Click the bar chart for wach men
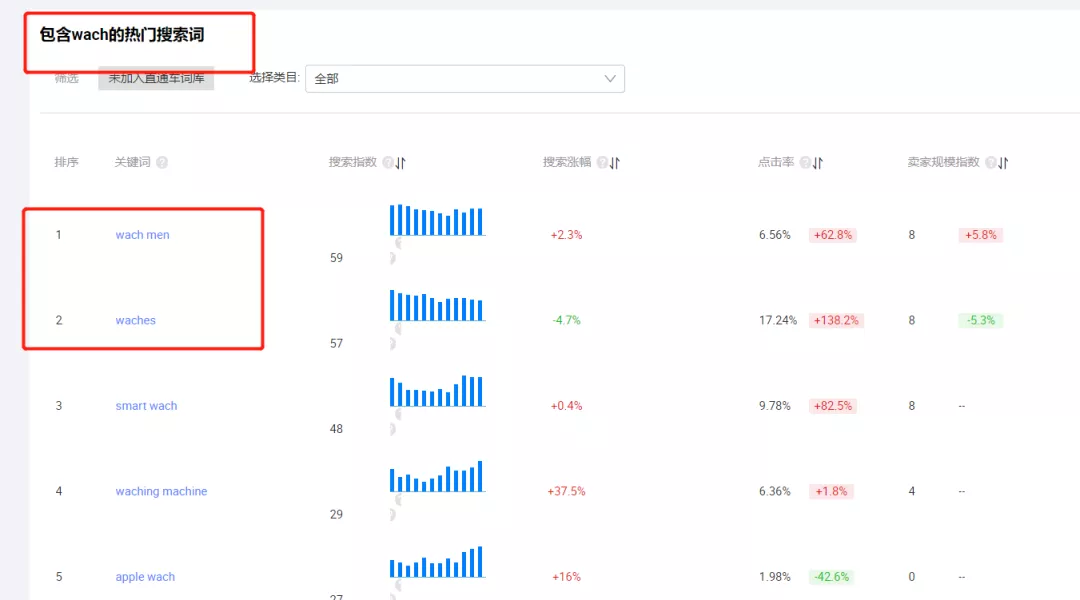 [x=437, y=221]
